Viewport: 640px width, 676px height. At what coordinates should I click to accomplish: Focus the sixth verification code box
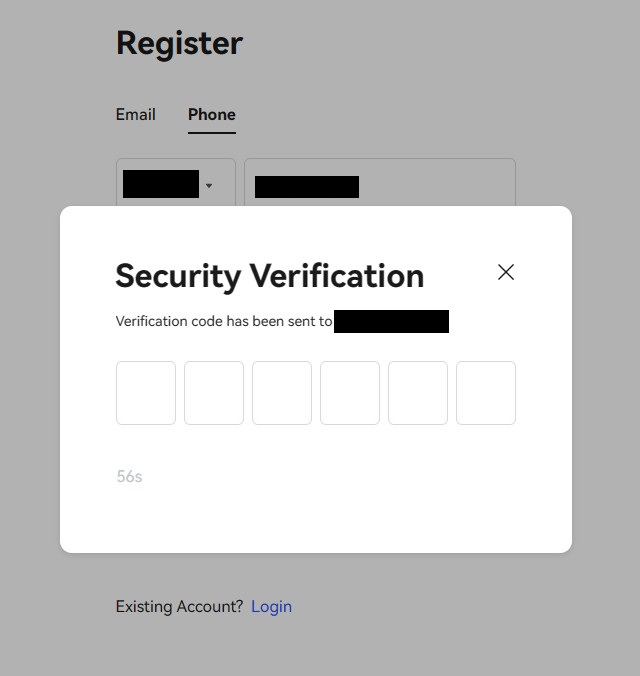486,393
